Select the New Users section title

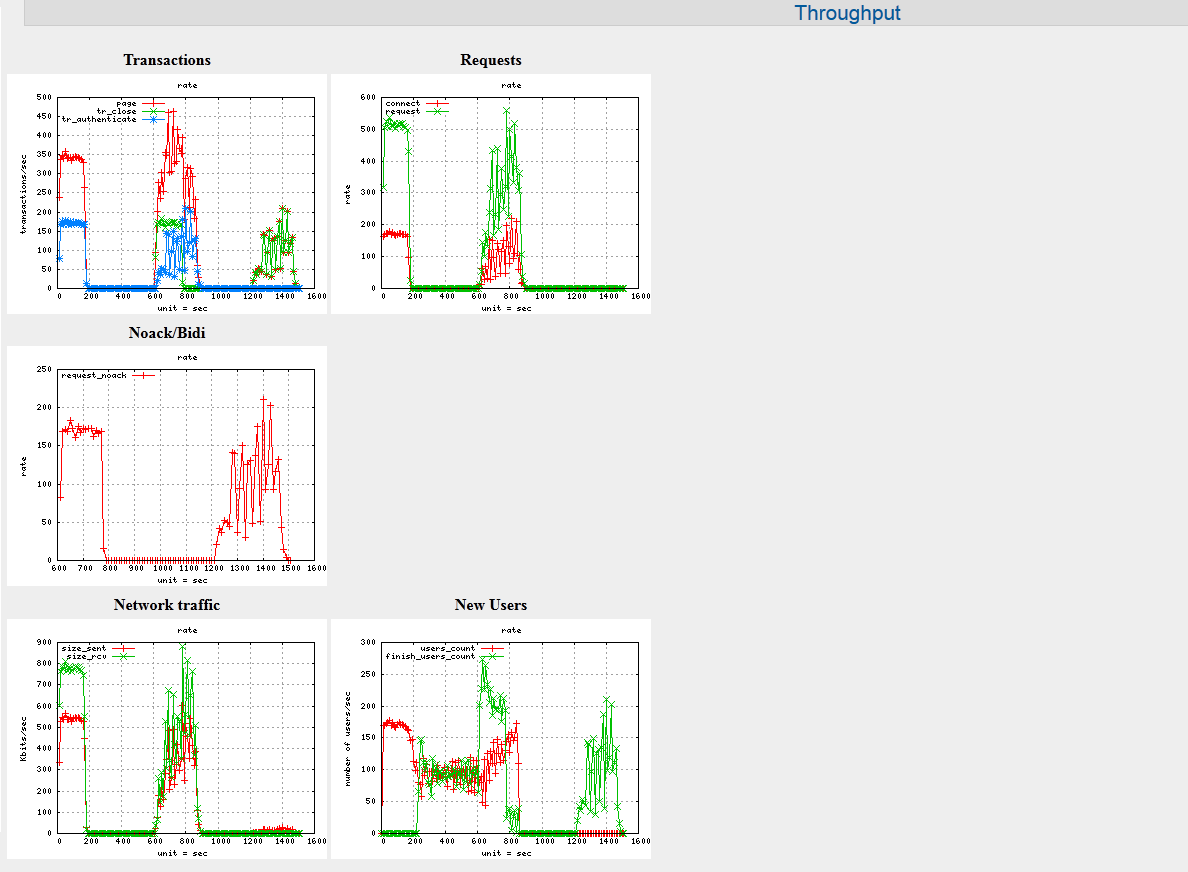(x=491, y=605)
